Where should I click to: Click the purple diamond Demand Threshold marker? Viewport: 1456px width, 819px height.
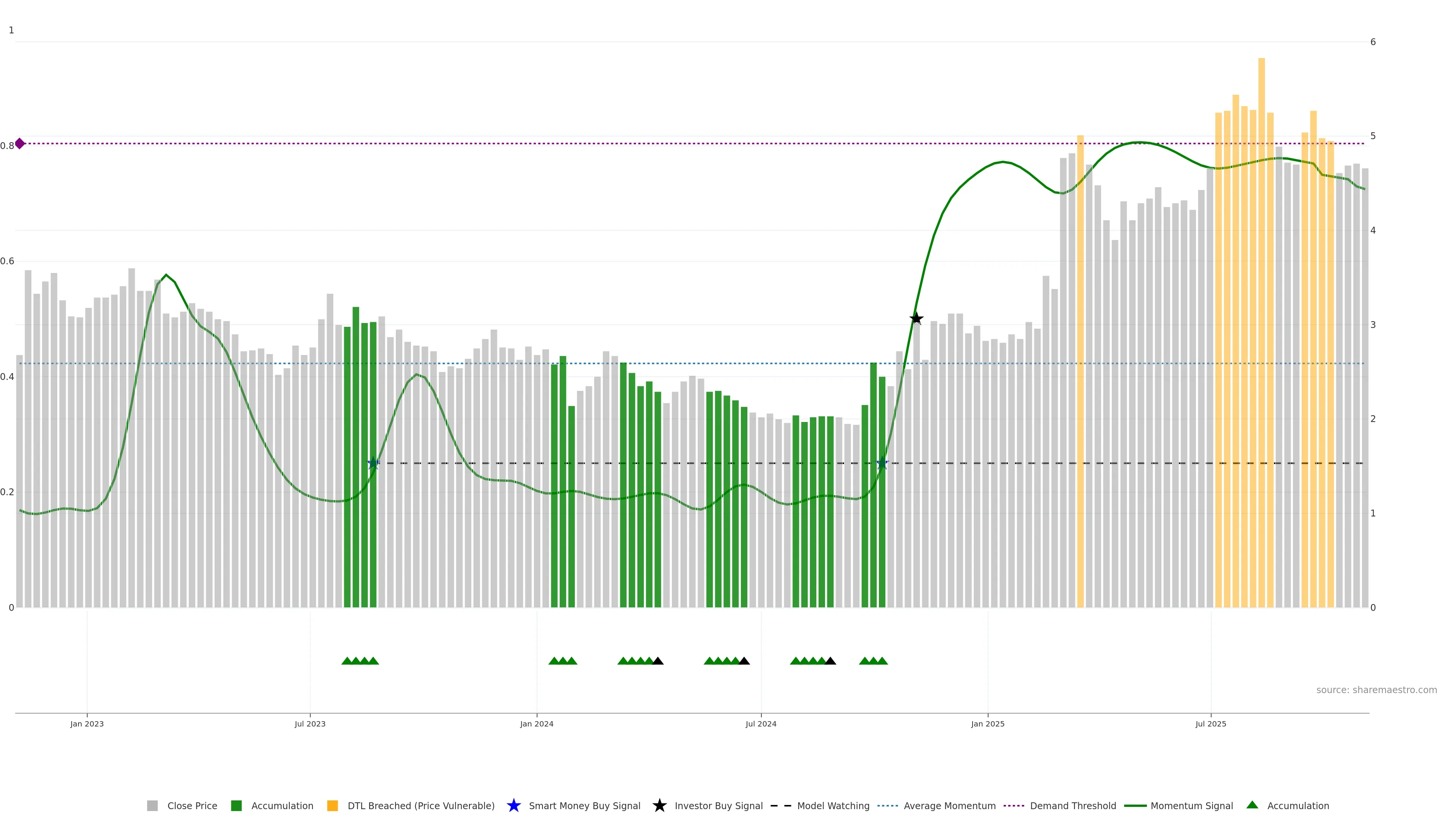(x=20, y=144)
